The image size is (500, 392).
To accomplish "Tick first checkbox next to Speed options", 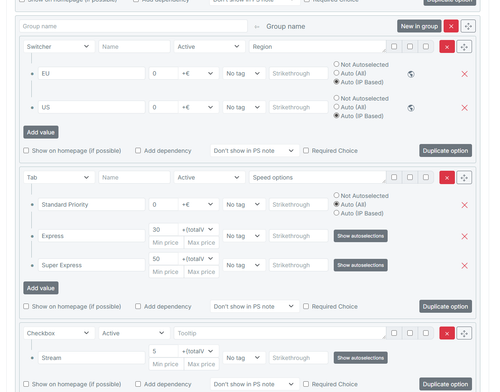I will point(394,177).
